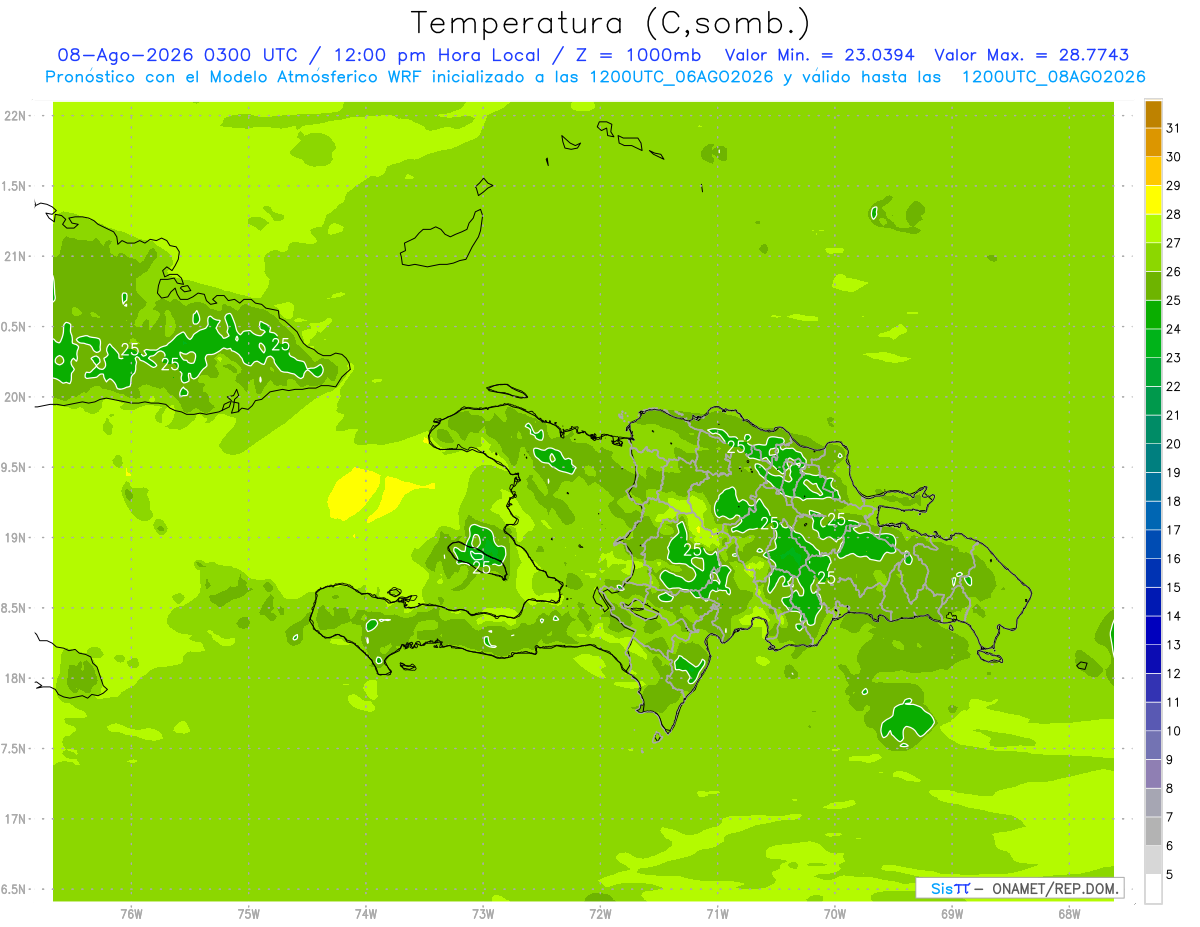Click the "7.5N" latitude label
The height and width of the screenshot is (927, 1200).
14,749
